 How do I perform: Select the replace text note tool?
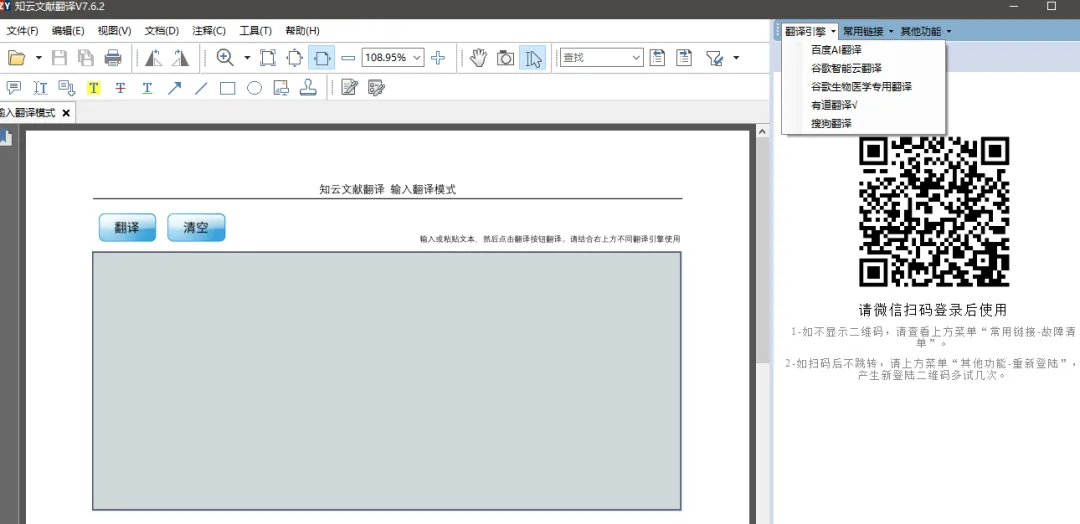point(67,88)
